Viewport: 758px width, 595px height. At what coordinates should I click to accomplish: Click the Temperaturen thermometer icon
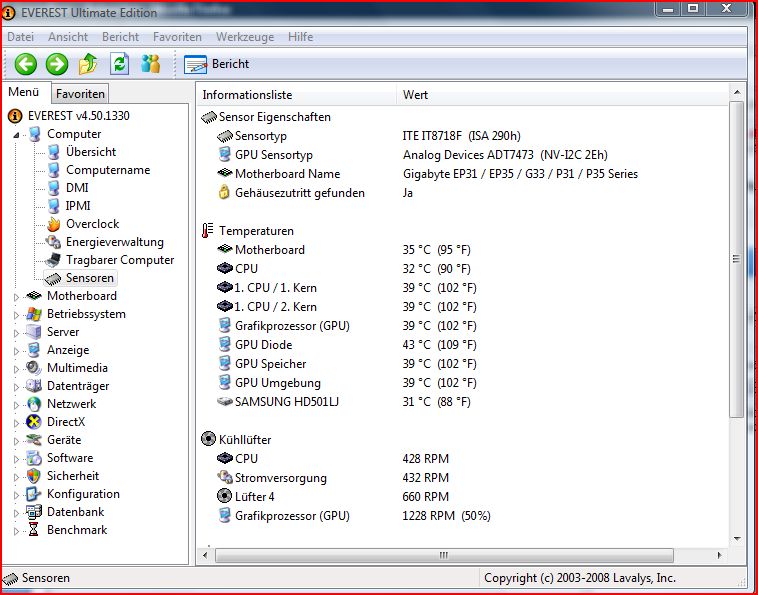[x=207, y=231]
